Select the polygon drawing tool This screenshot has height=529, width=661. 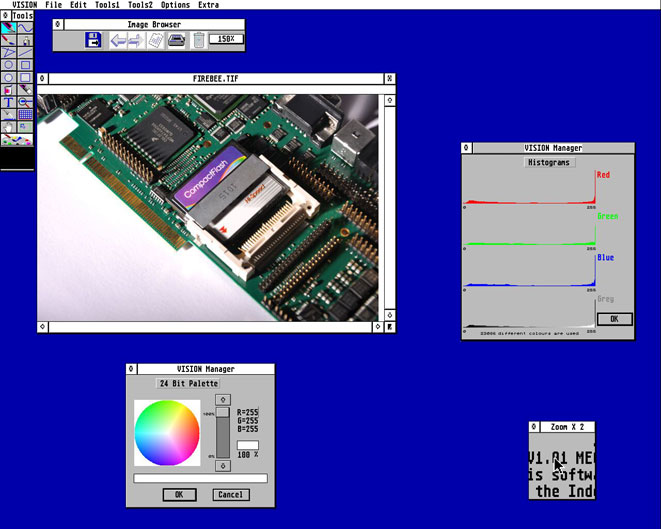8,53
